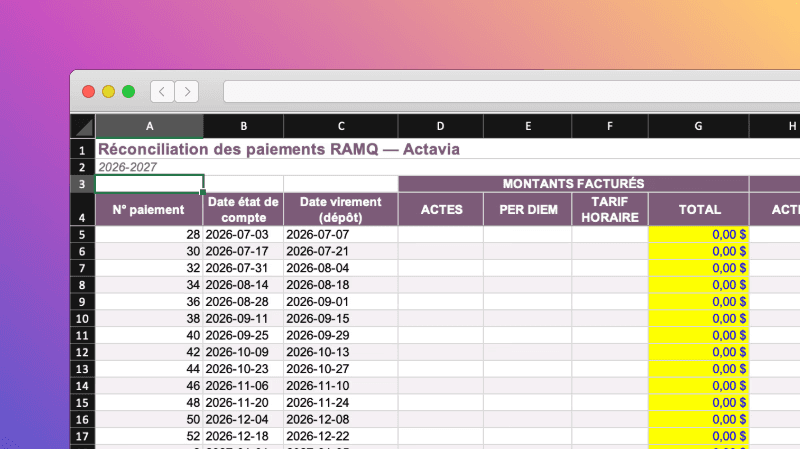Viewport: 800px width, 449px height.
Task: Select column A header
Action: point(149,127)
